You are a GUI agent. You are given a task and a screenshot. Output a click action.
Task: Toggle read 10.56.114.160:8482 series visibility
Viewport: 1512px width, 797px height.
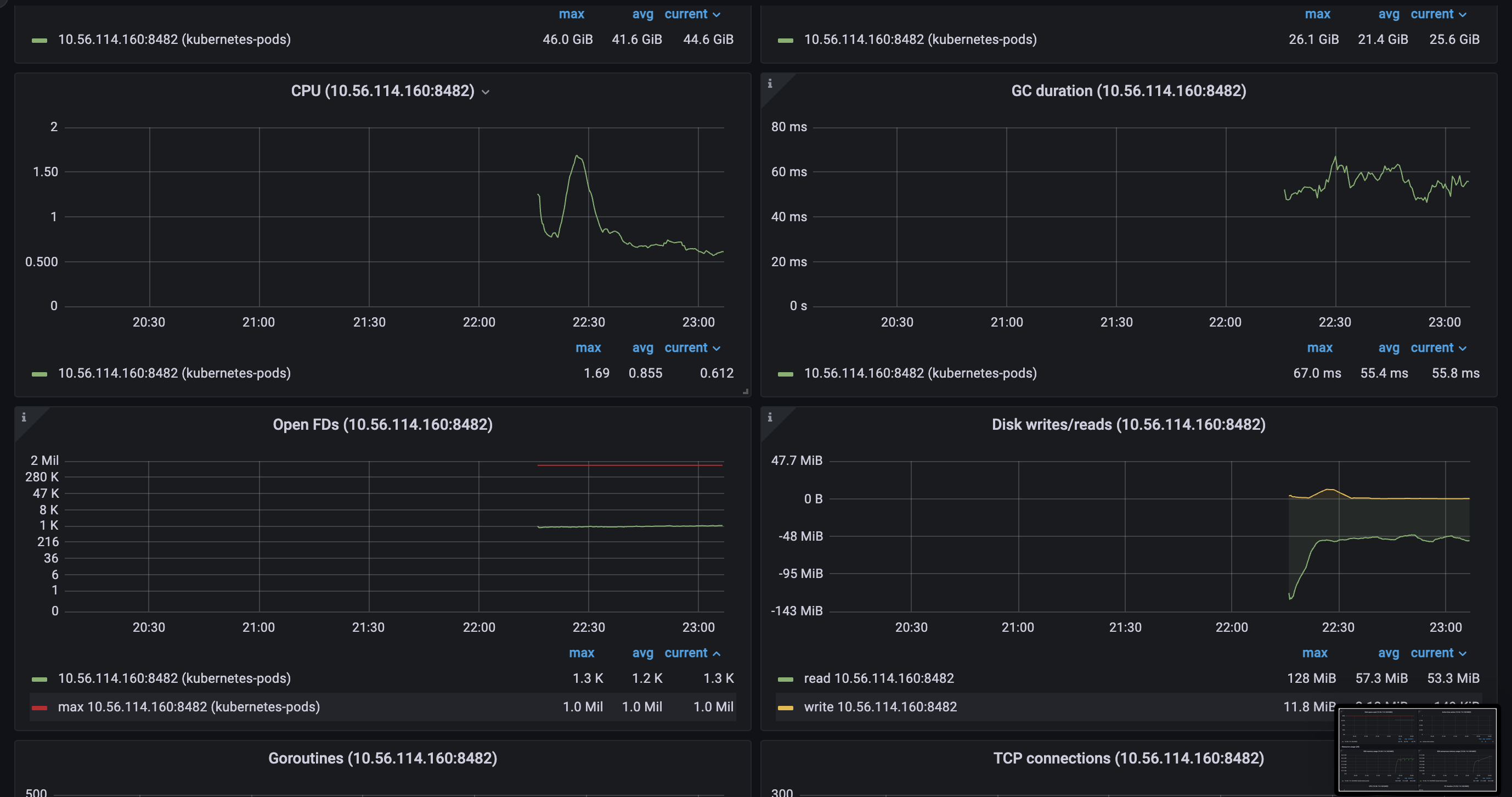pos(878,678)
